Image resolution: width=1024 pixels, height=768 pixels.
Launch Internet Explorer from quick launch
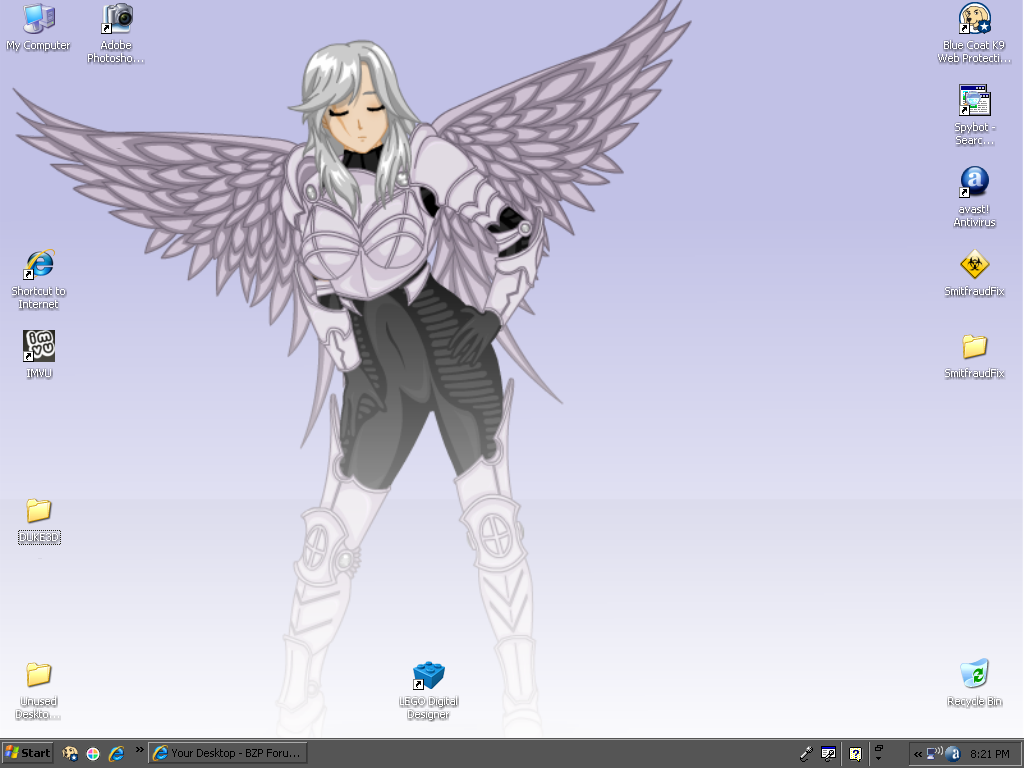(x=117, y=753)
